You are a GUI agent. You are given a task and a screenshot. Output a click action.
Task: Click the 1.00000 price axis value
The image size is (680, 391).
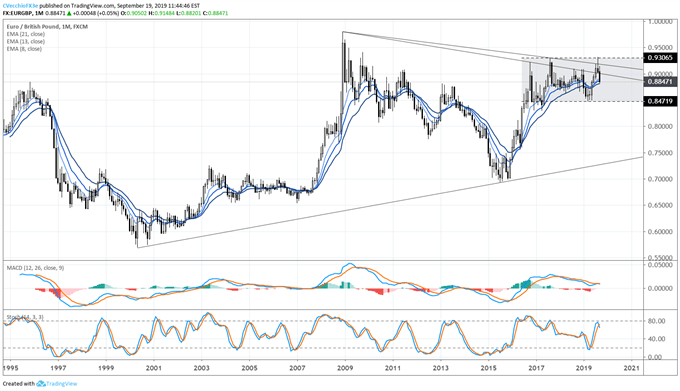click(x=661, y=21)
